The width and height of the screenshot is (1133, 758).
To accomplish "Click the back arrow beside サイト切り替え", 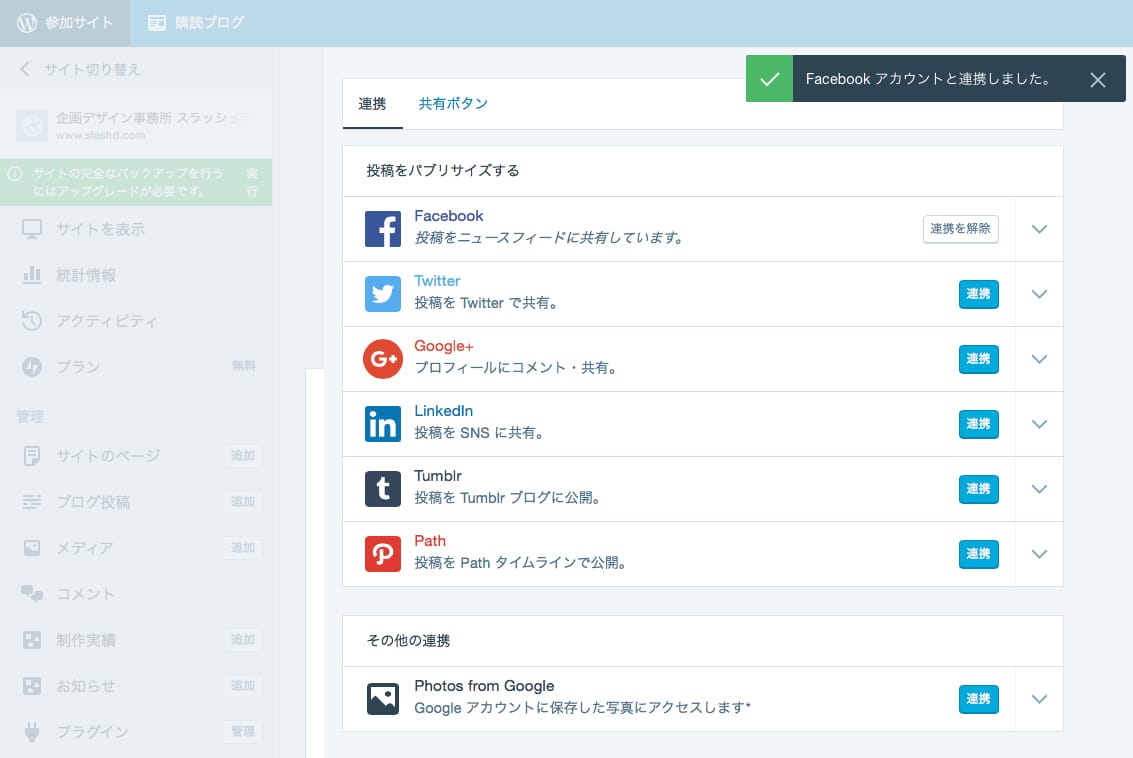I will 25,69.
